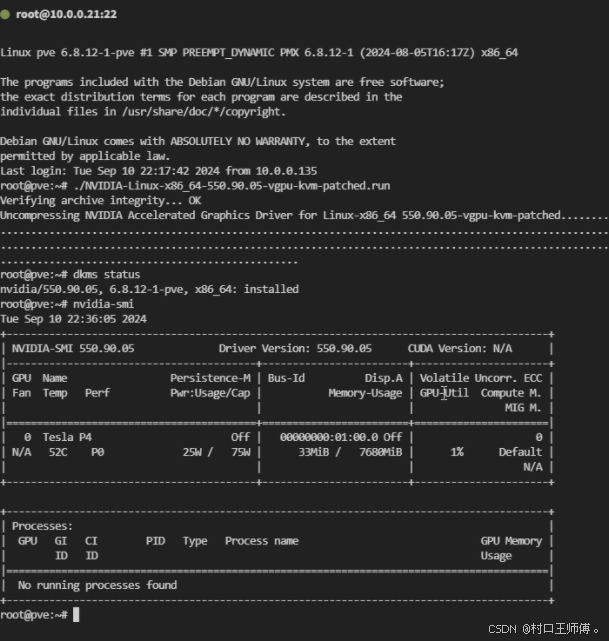Click 'NVIDIA-SMI 550.90.05' header text
609x641 pixels.
(73, 349)
